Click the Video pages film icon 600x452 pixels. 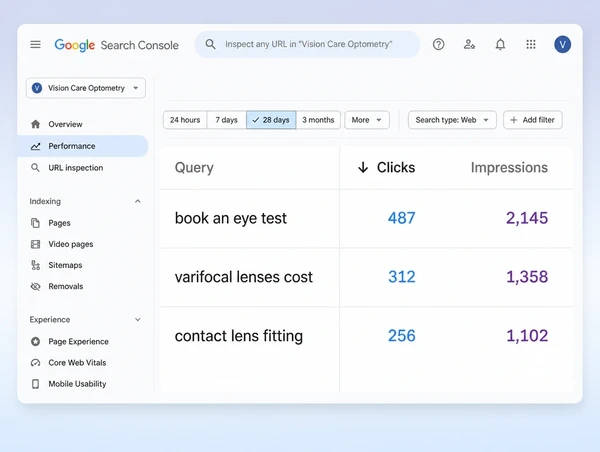35,244
